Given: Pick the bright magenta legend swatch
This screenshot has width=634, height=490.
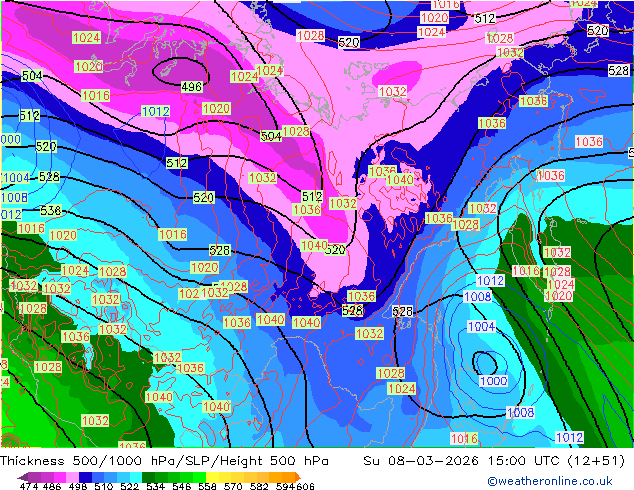Looking at the screenshot, I should point(60,477).
